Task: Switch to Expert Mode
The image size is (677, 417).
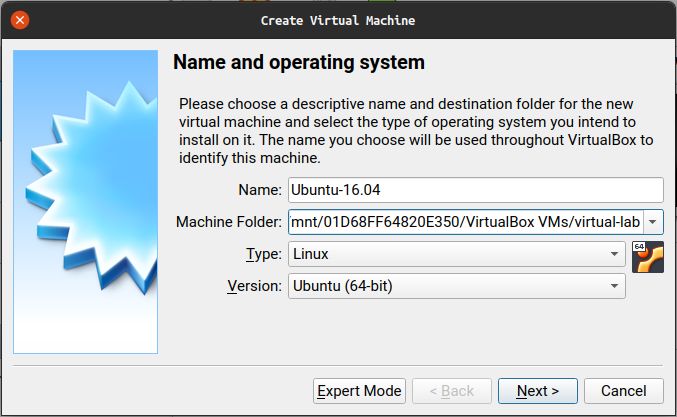Action: tap(359, 391)
